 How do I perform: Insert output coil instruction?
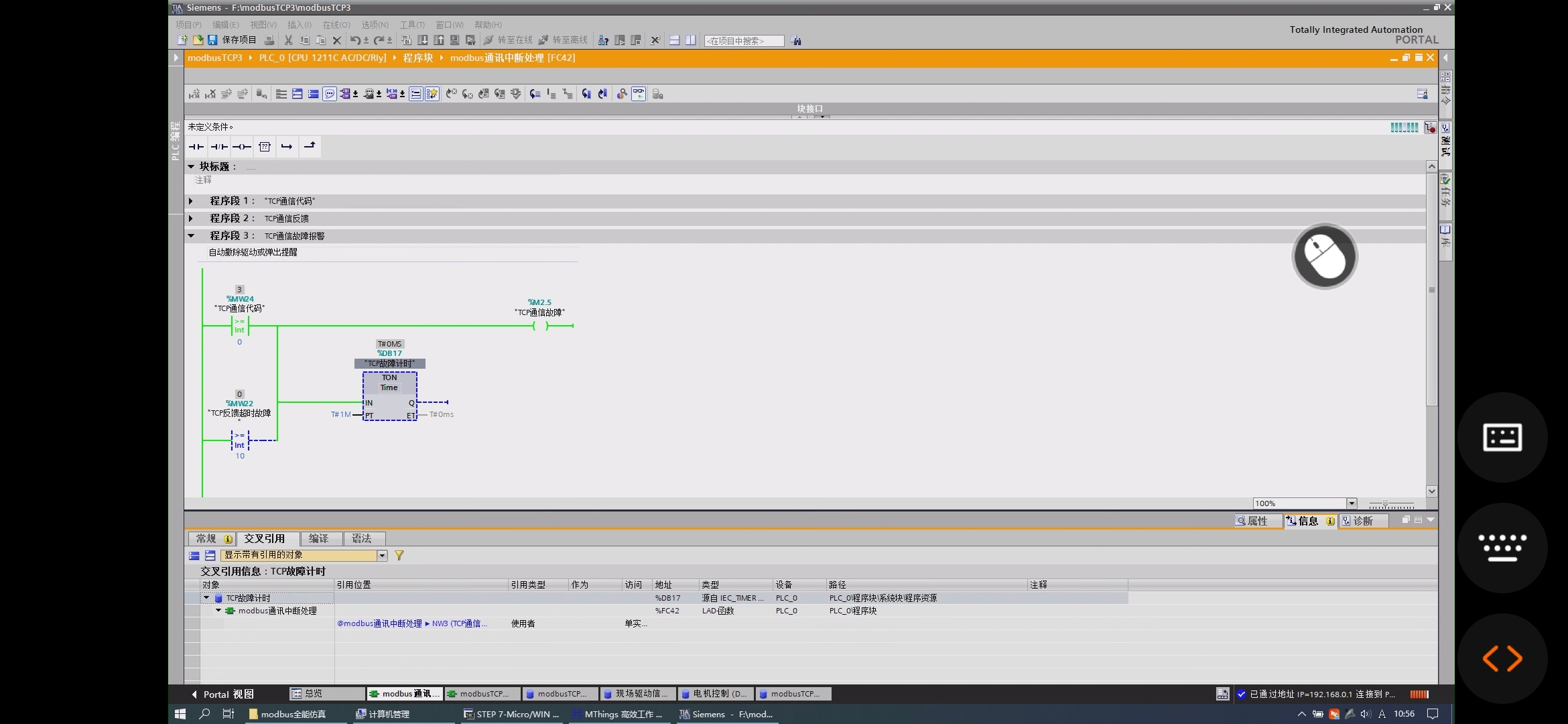242,147
